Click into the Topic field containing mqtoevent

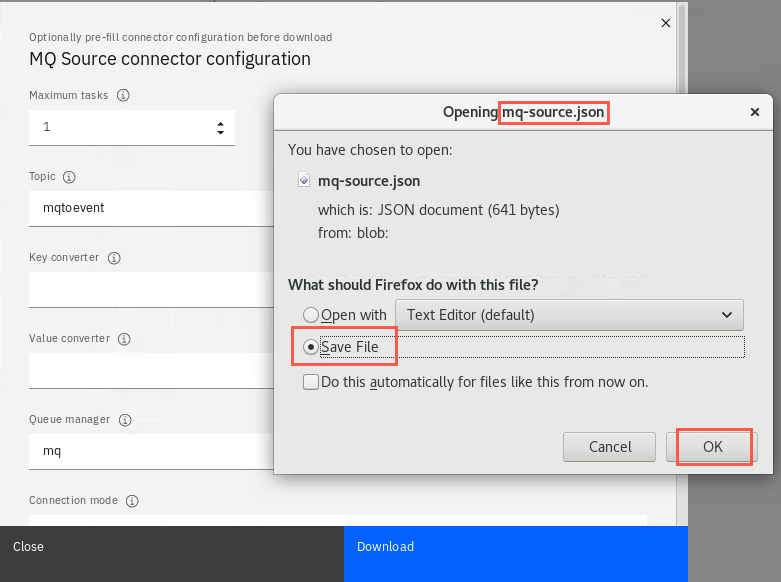[151, 208]
